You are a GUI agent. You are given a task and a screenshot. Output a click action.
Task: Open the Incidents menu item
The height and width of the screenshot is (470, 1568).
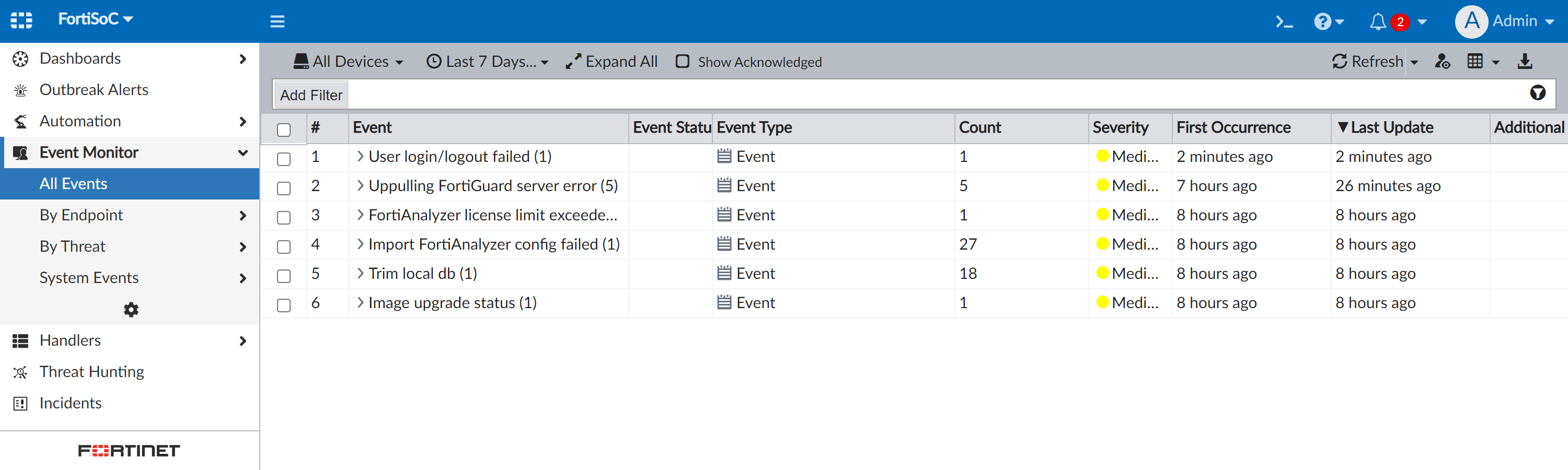71,403
